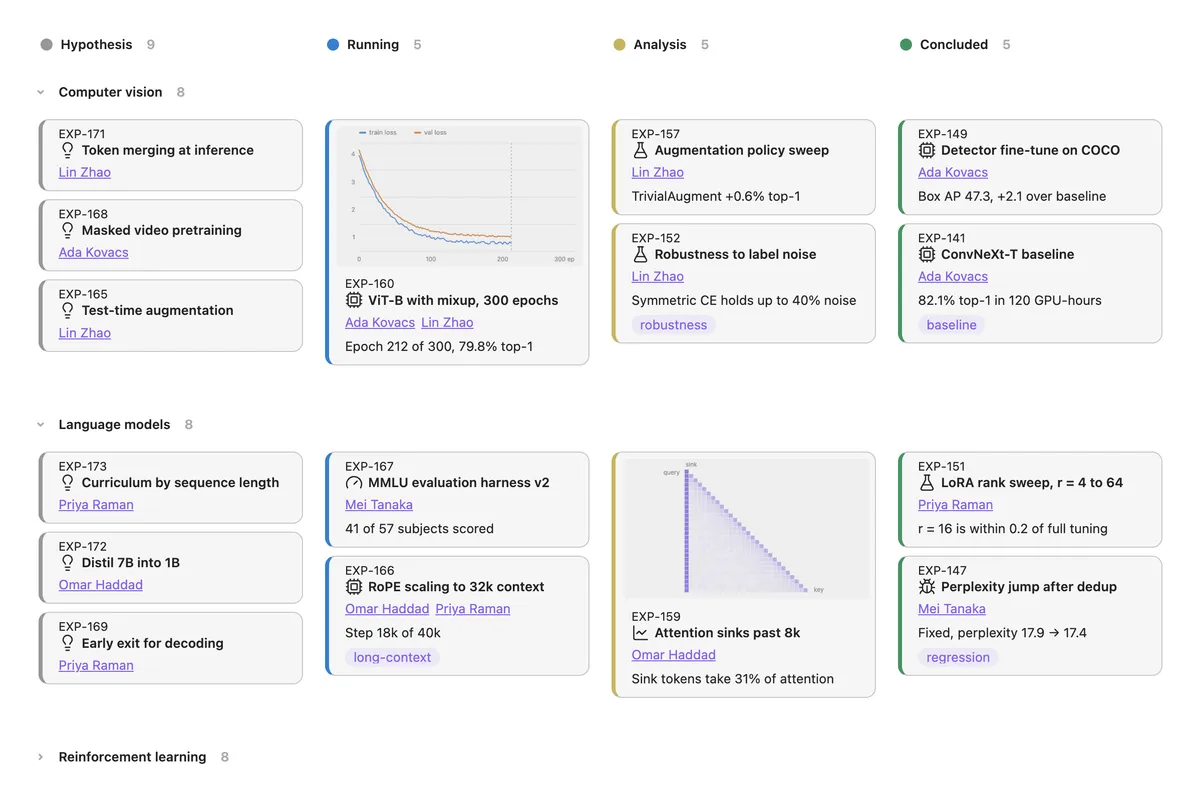1200x800 pixels.
Task: Open Mei Tanaka link on MMLU evaluation harness
Action: [379, 504]
